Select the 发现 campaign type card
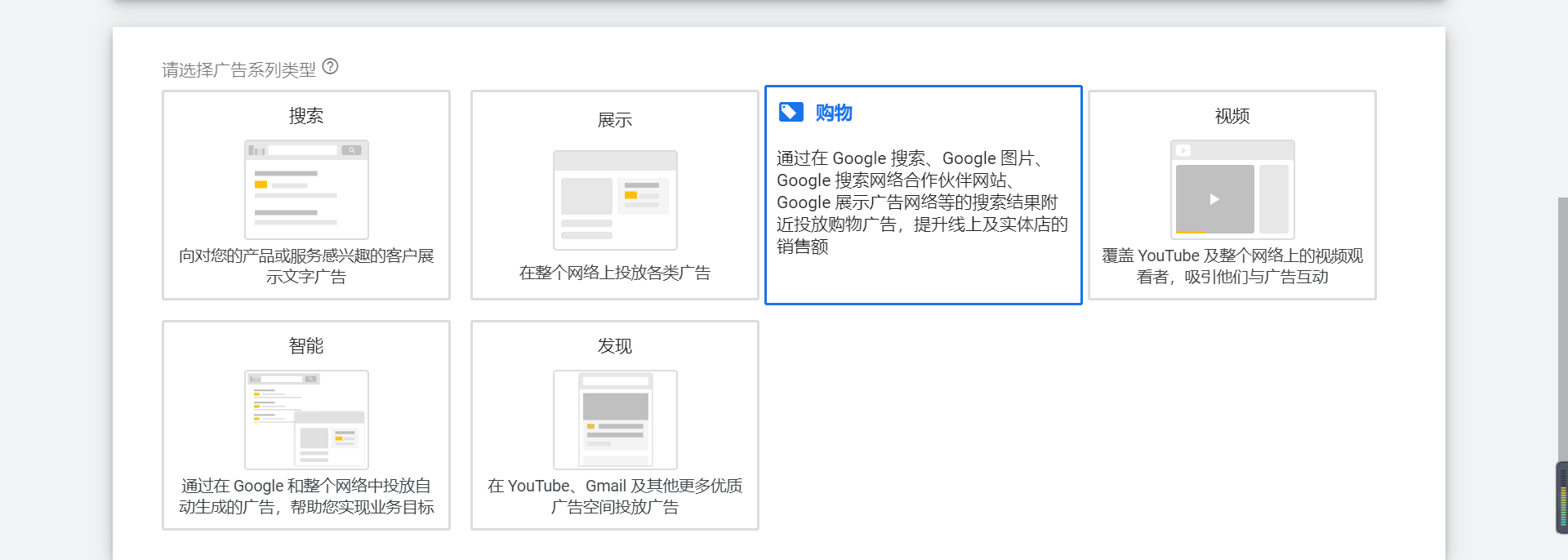The height and width of the screenshot is (560, 1568). click(x=615, y=425)
